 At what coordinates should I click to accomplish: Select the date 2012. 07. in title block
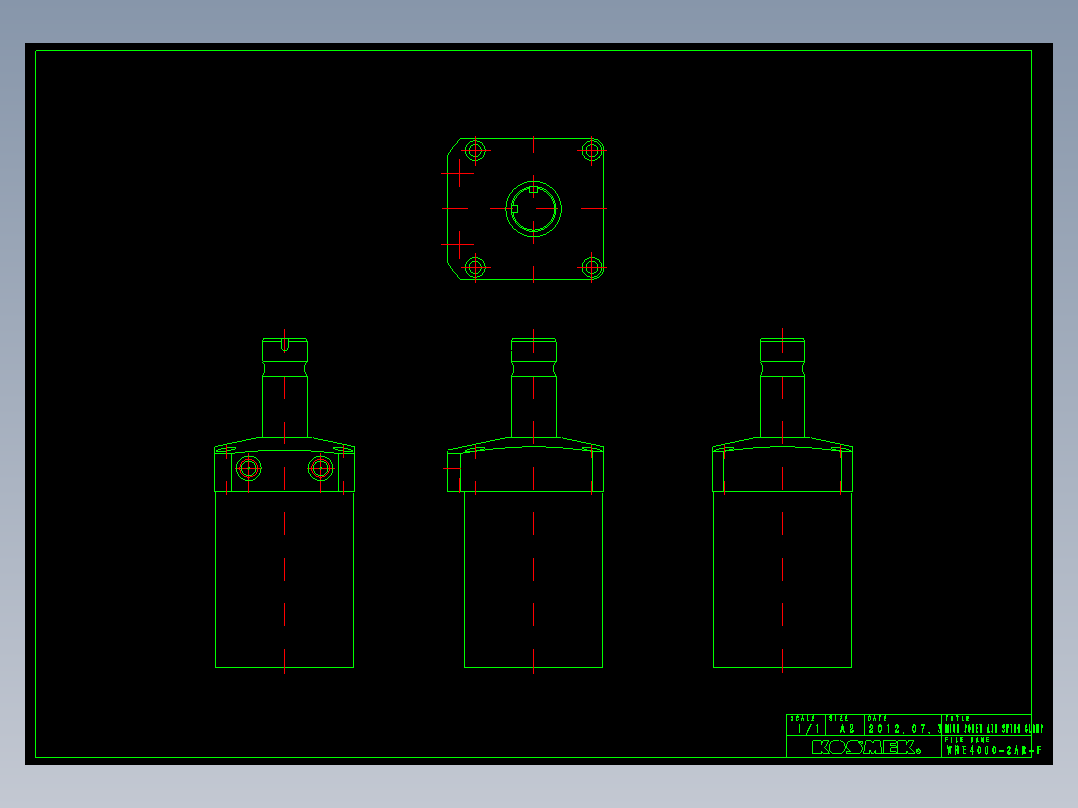pos(904,729)
